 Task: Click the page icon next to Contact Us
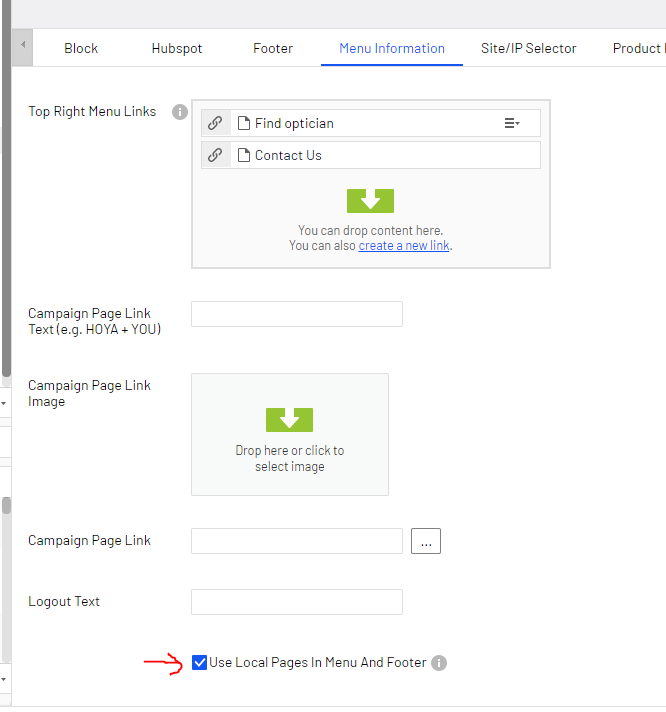pyautogui.click(x=242, y=155)
